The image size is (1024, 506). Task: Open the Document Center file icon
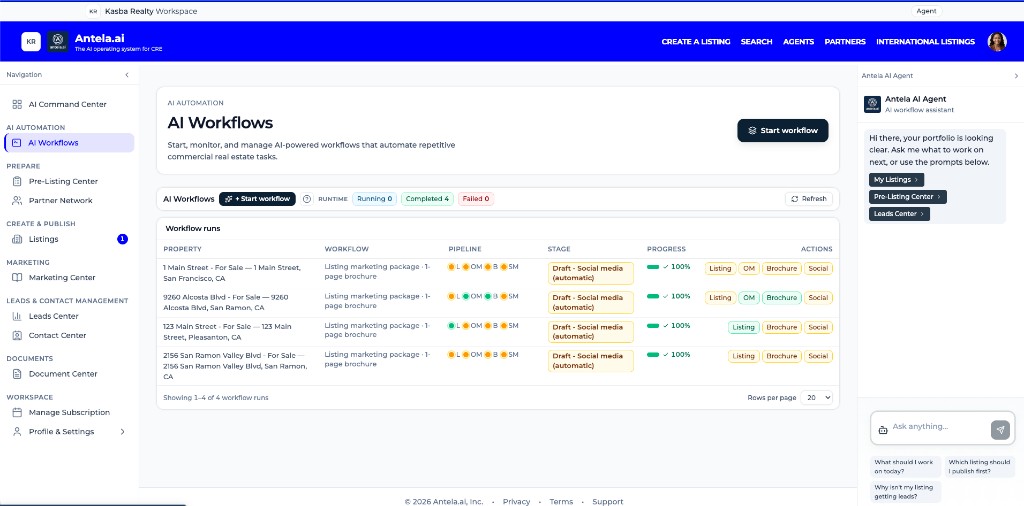pos(17,374)
